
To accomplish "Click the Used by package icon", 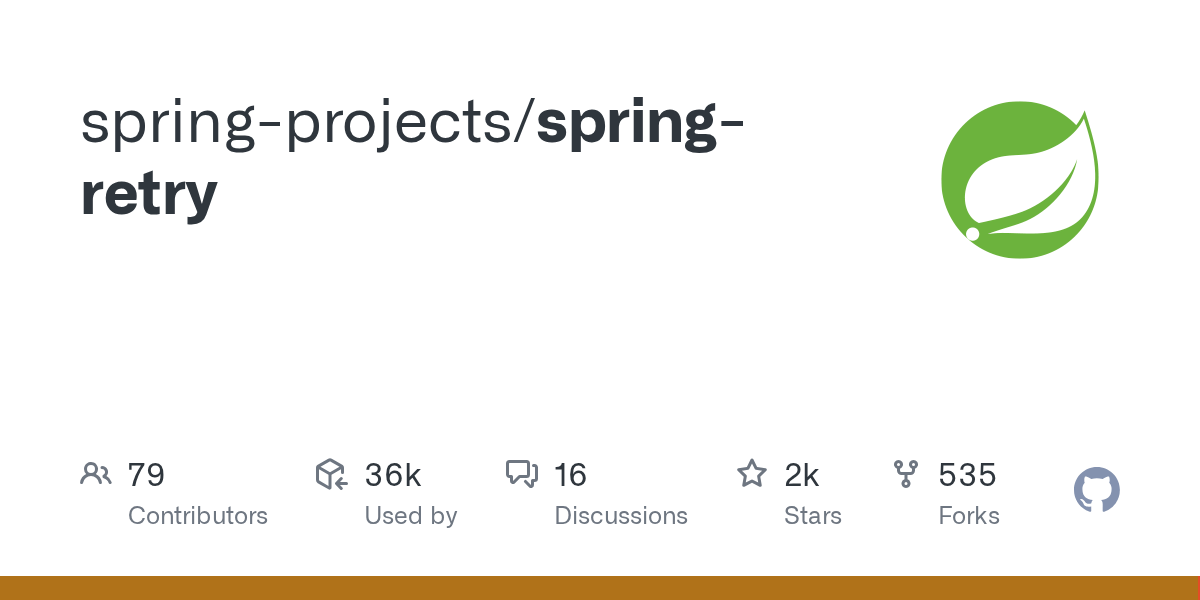I will 332,474.
